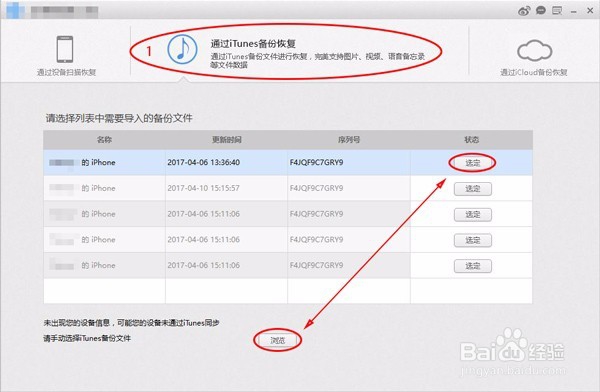
Task: Click the app logo in title bar
Action: pyautogui.click(x=15, y=10)
